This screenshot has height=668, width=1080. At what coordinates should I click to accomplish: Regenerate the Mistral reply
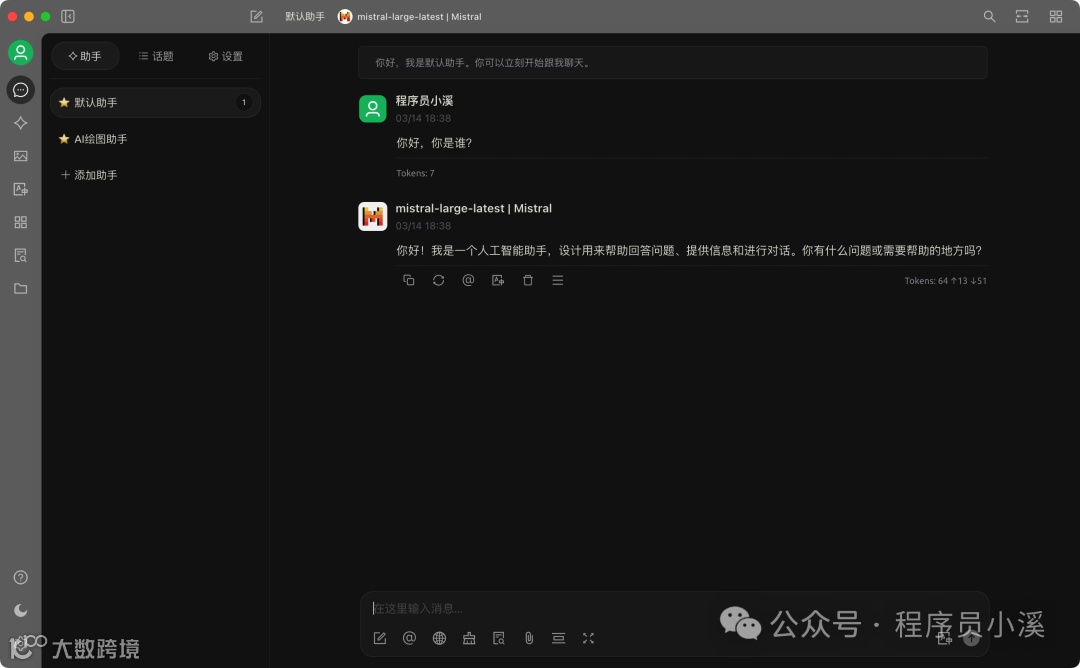[x=438, y=280]
